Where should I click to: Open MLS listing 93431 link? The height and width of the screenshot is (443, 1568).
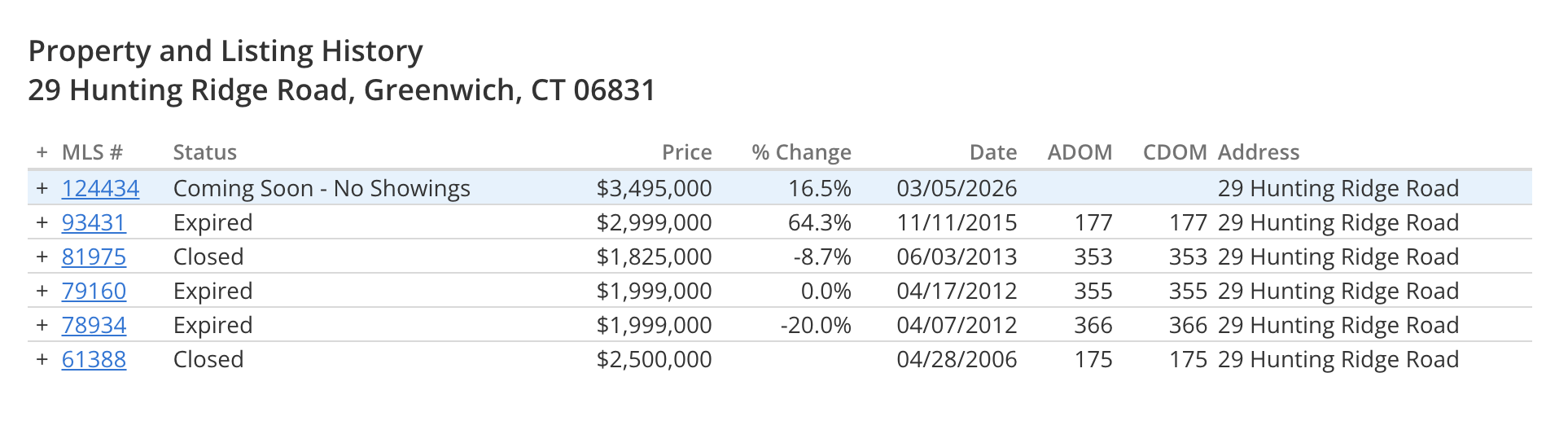(94, 223)
